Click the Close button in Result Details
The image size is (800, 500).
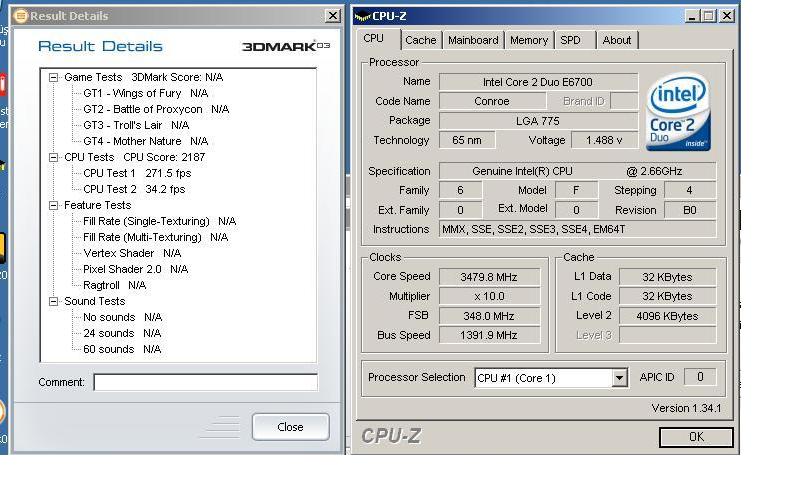click(291, 427)
